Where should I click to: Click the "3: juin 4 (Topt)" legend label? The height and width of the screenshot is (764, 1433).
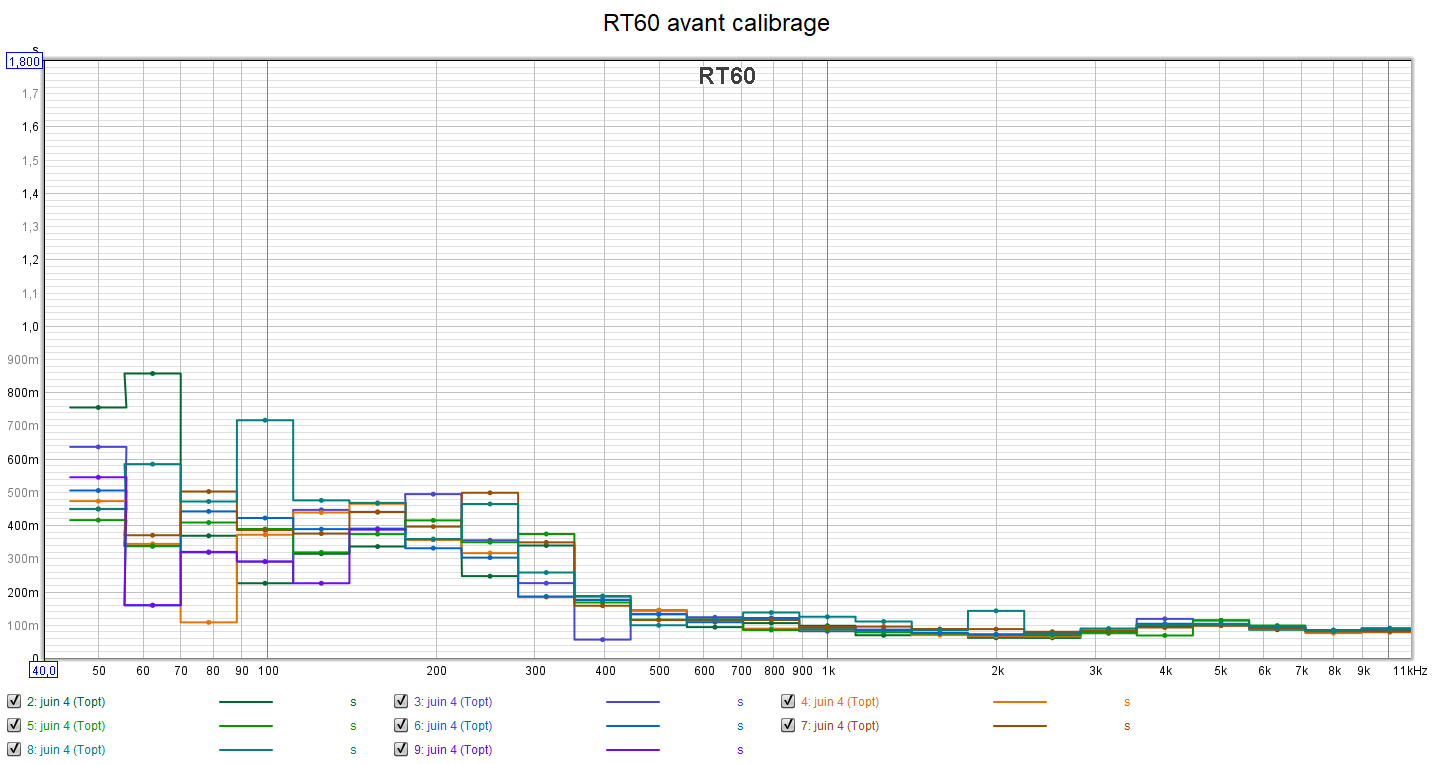tap(453, 702)
